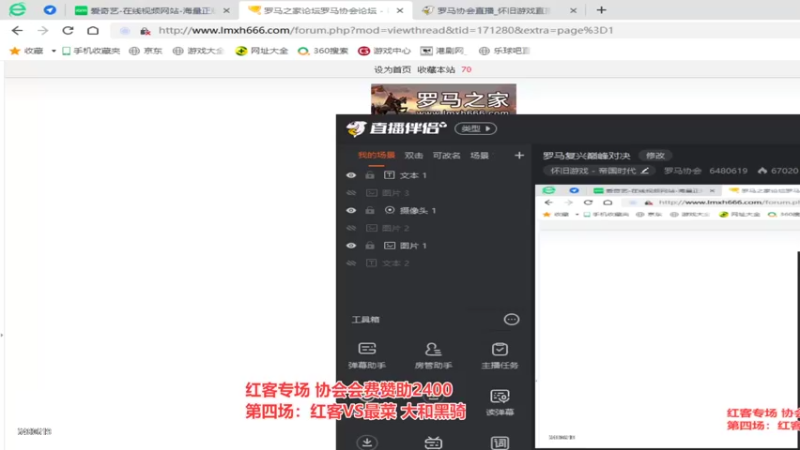Click room number 6480619 text
The height and width of the screenshot is (450, 800).
tap(728, 171)
